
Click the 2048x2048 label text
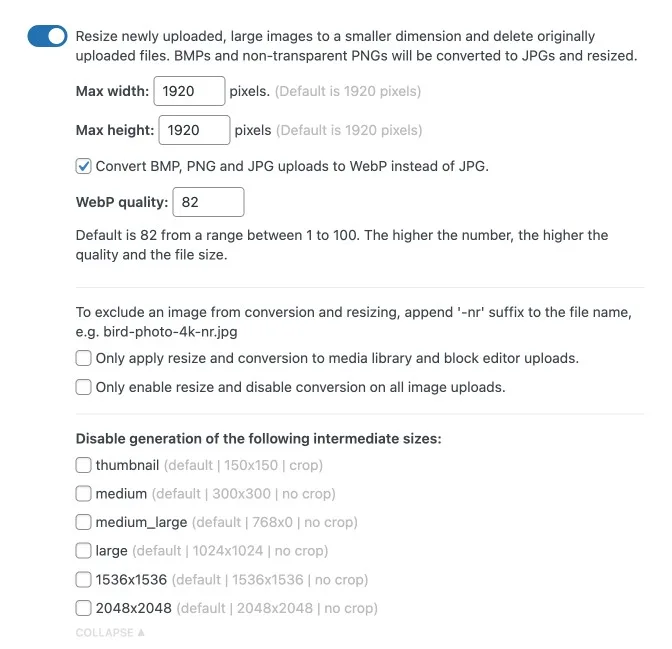click(x=131, y=608)
